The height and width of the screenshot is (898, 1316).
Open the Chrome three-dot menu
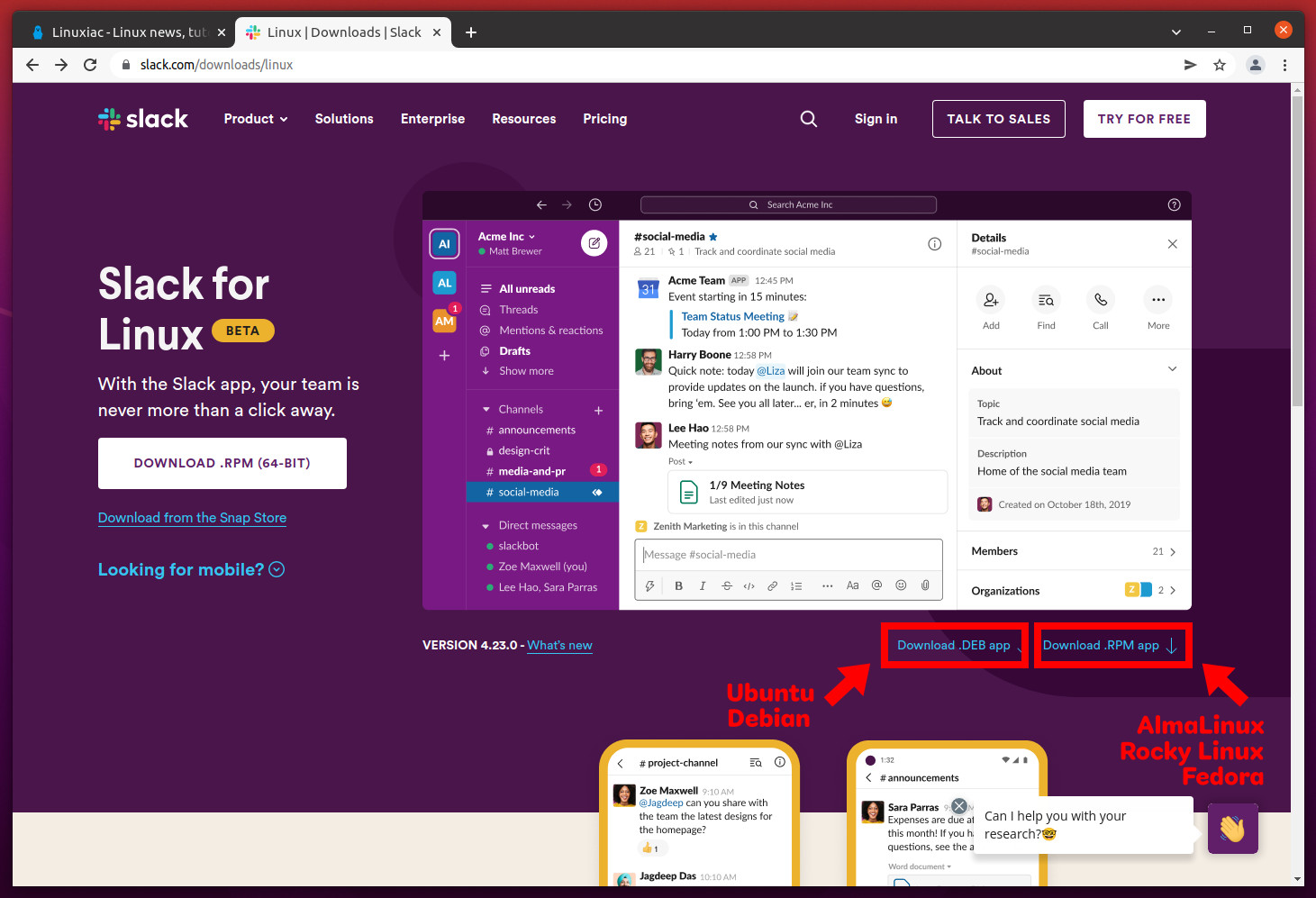(1284, 65)
